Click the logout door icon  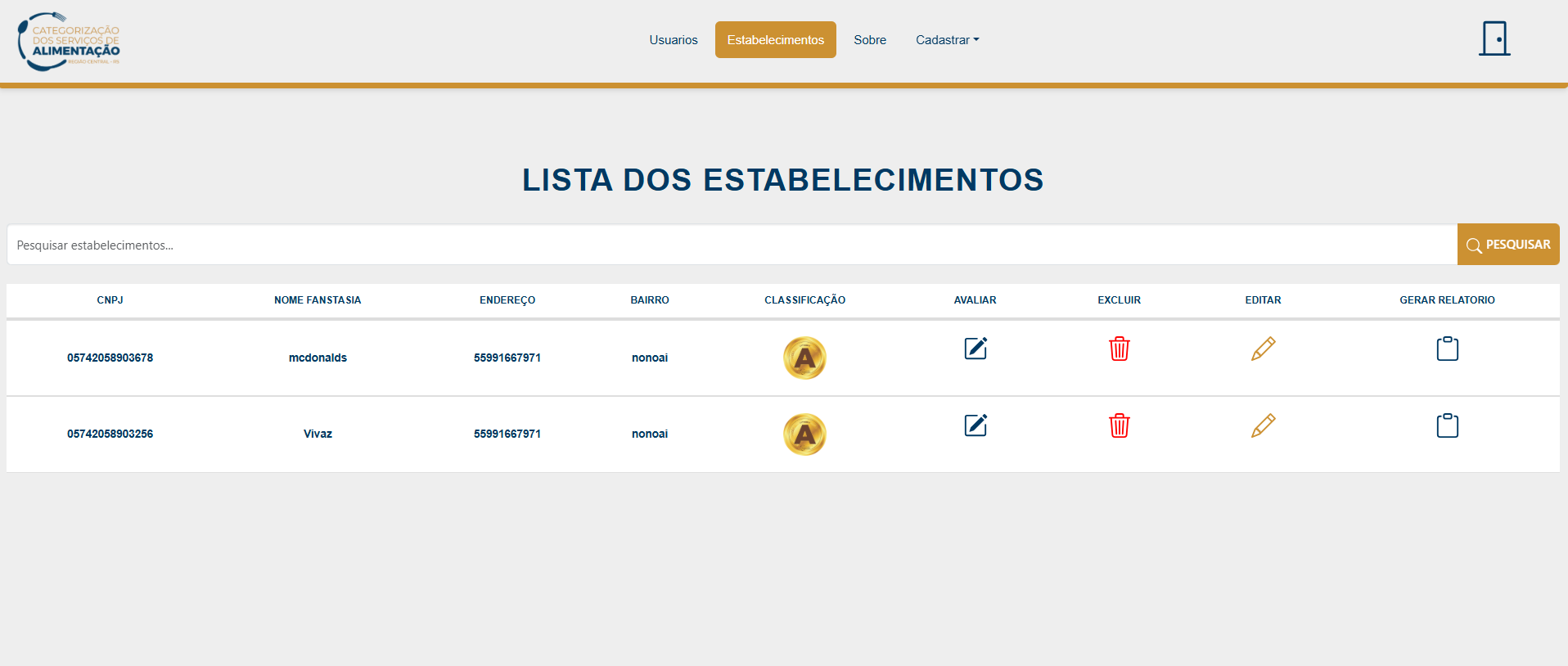(x=1494, y=38)
